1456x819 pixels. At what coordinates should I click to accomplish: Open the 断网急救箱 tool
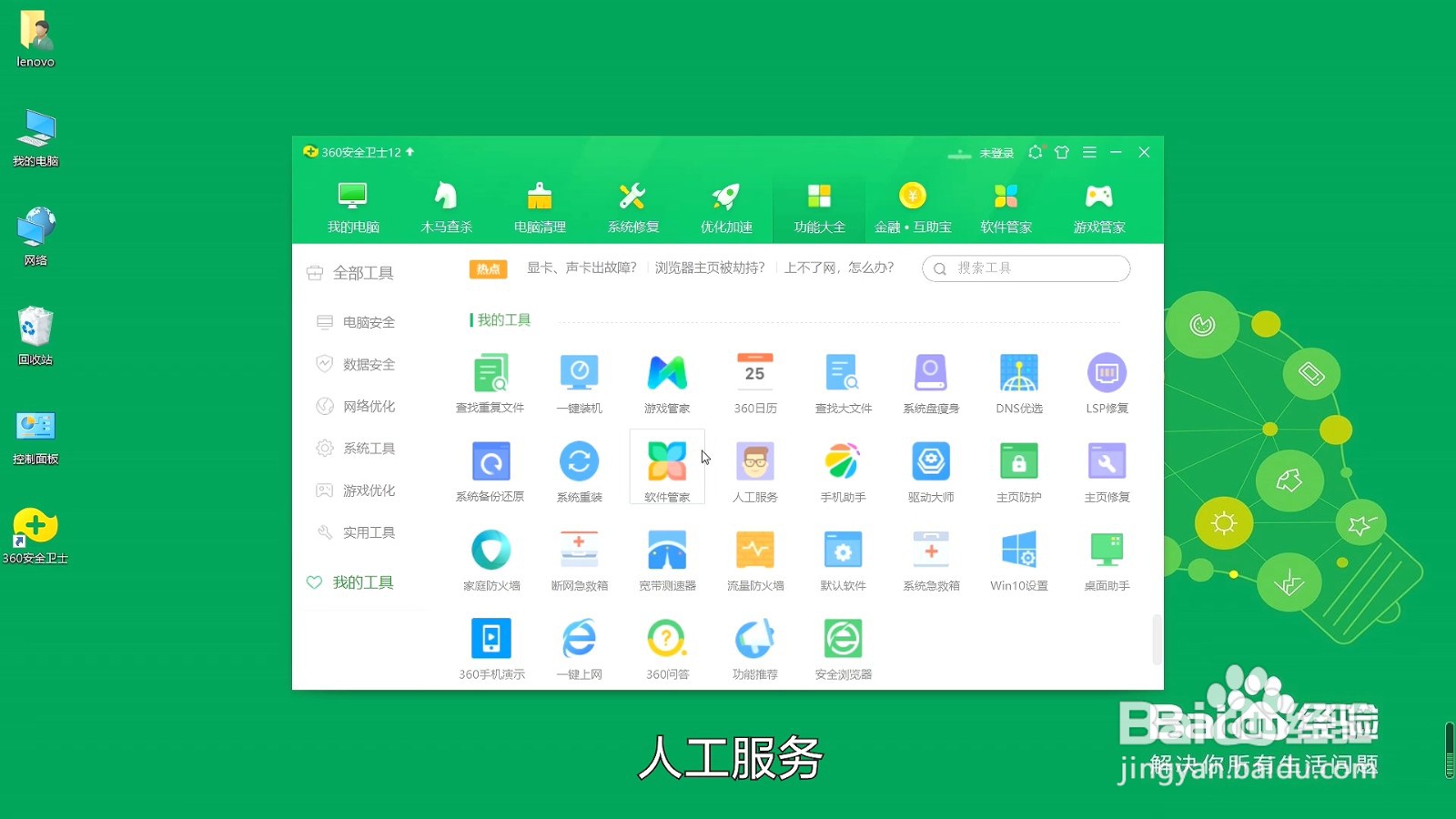pyautogui.click(x=579, y=561)
